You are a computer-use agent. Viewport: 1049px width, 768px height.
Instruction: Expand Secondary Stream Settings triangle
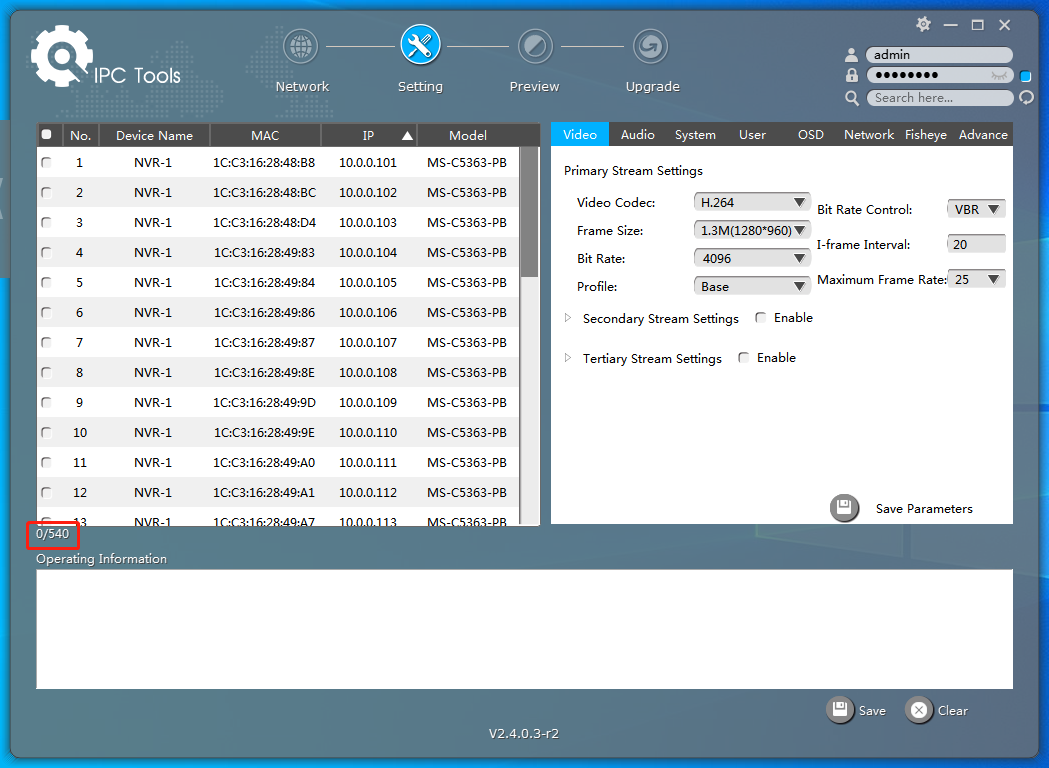[x=568, y=318]
